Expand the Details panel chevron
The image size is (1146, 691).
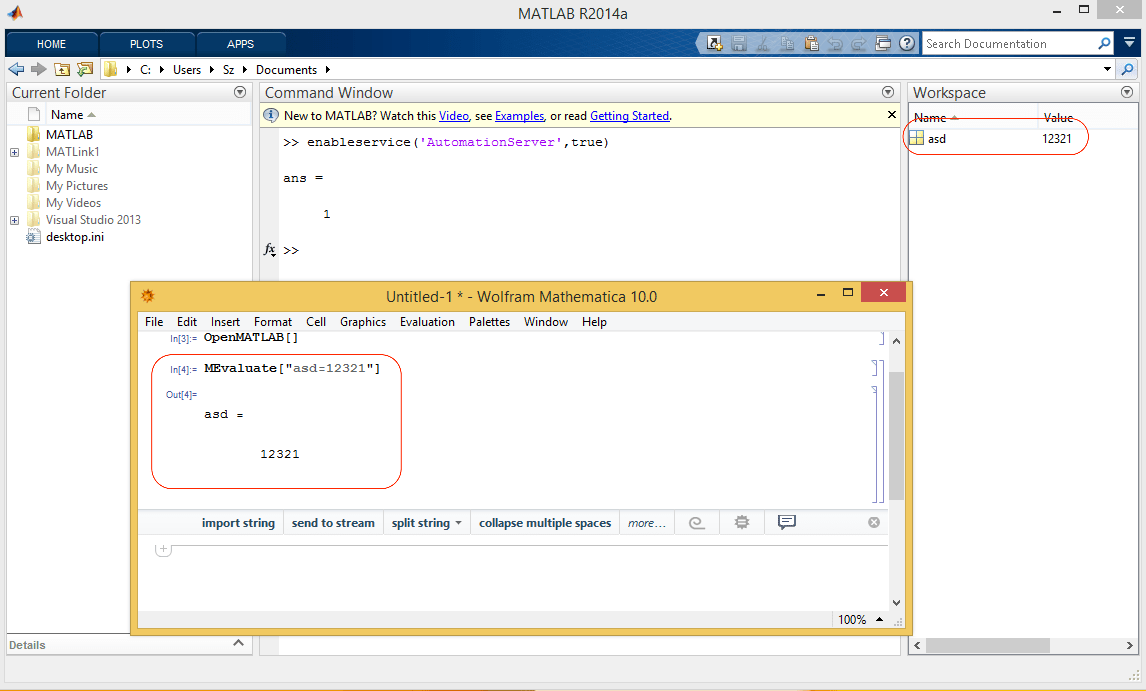pyautogui.click(x=238, y=643)
